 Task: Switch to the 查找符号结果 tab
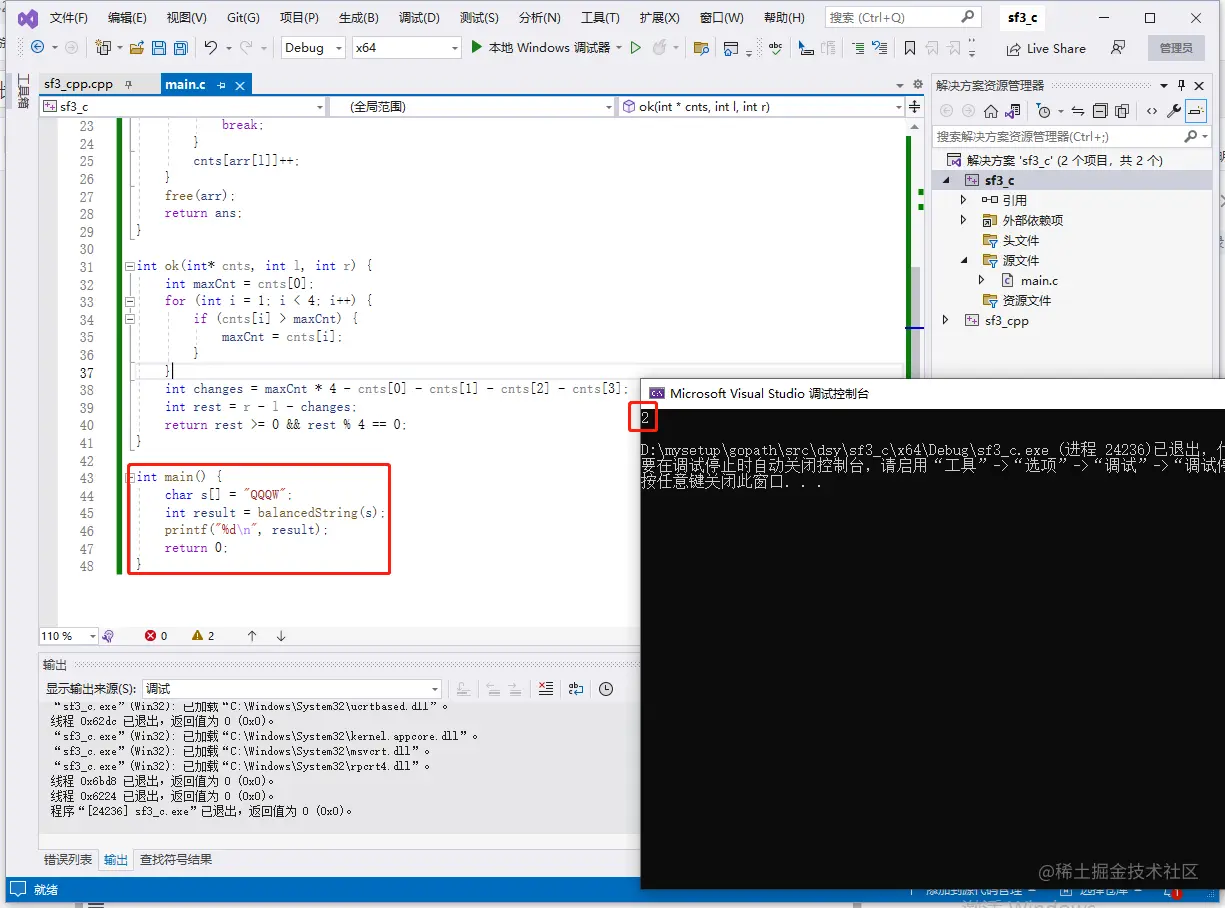[x=175, y=860]
